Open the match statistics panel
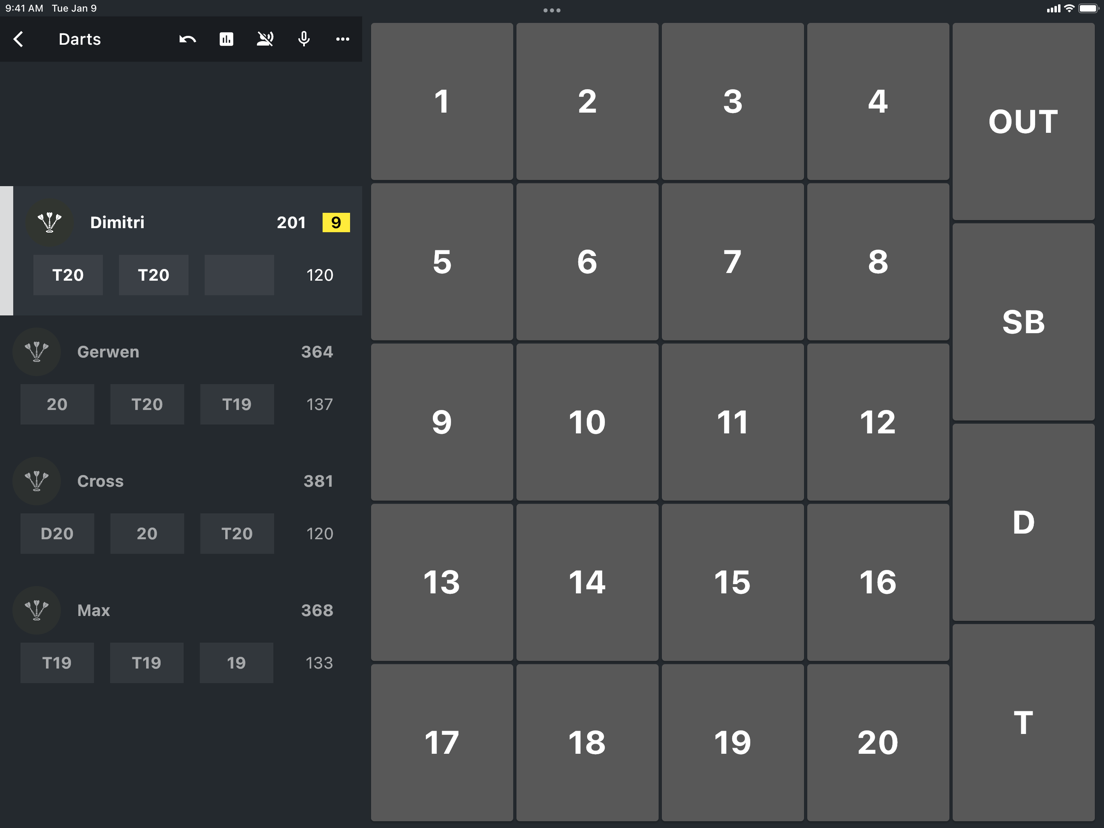1104x828 pixels. pyautogui.click(x=226, y=39)
